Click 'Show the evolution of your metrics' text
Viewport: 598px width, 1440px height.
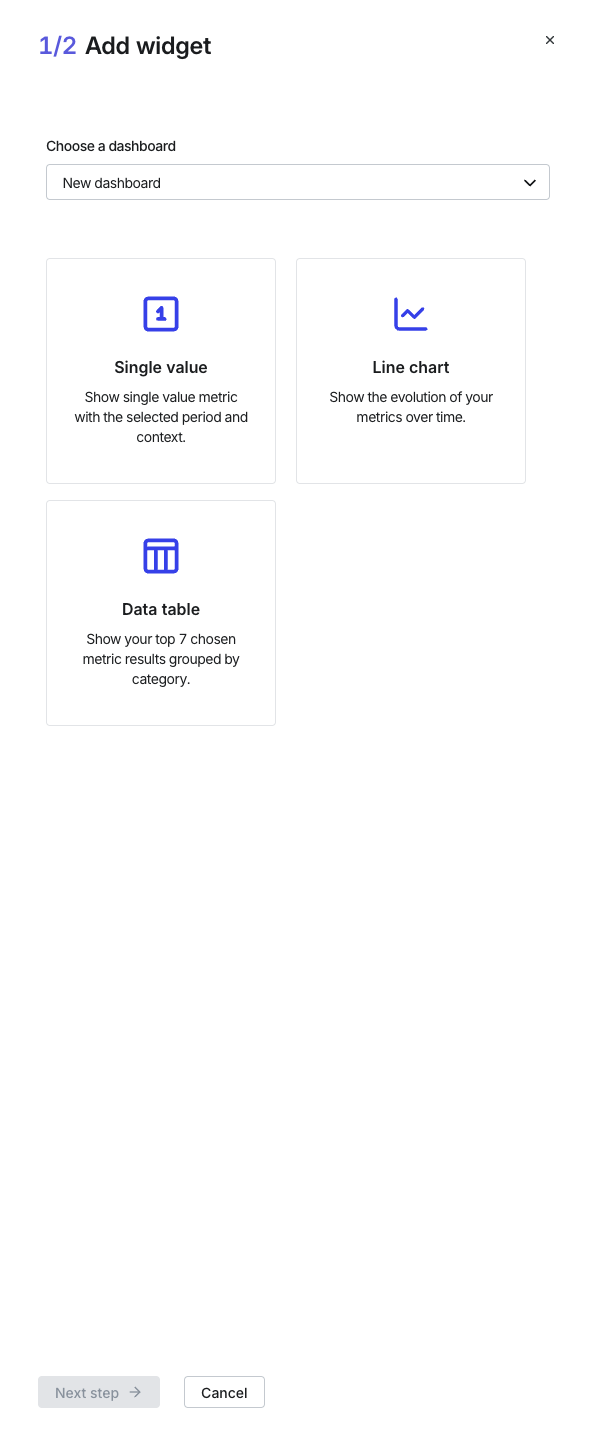coord(411,407)
